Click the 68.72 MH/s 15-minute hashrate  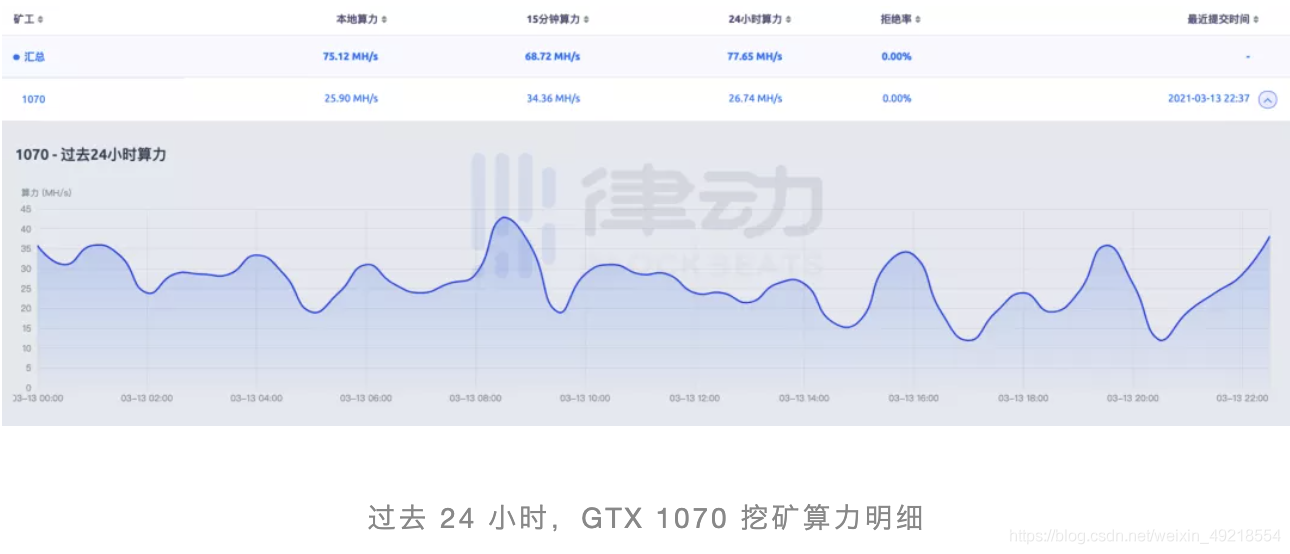(x=553, y=57)
